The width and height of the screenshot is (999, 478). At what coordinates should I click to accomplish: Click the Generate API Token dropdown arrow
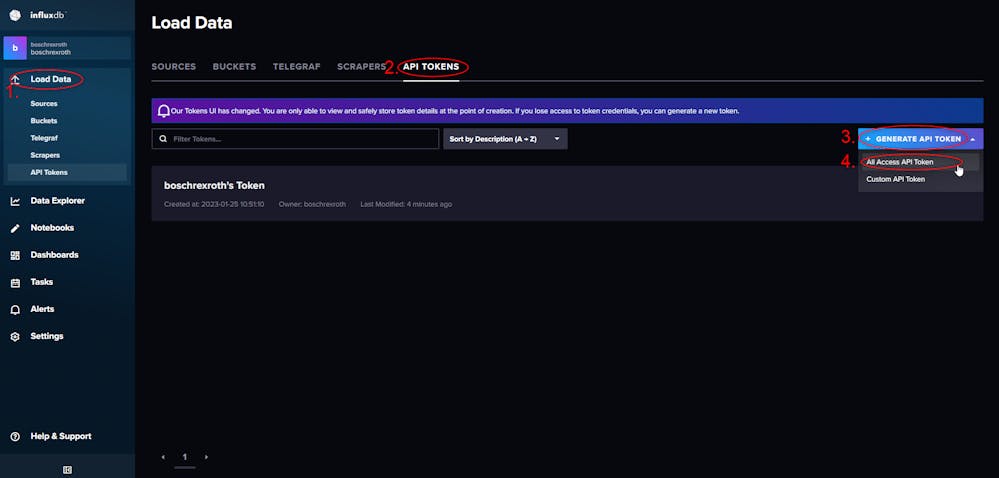pyautogui.click(x=972, y=139)
